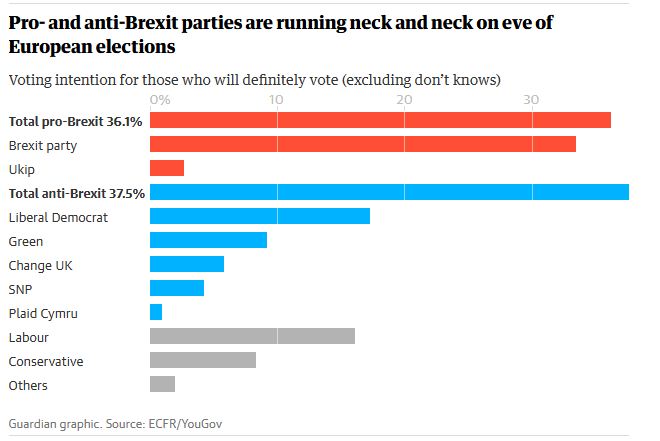Select the 'Liberal Democrat' row label
This screenshot has height=441, width=660.
tap(57, 217)
